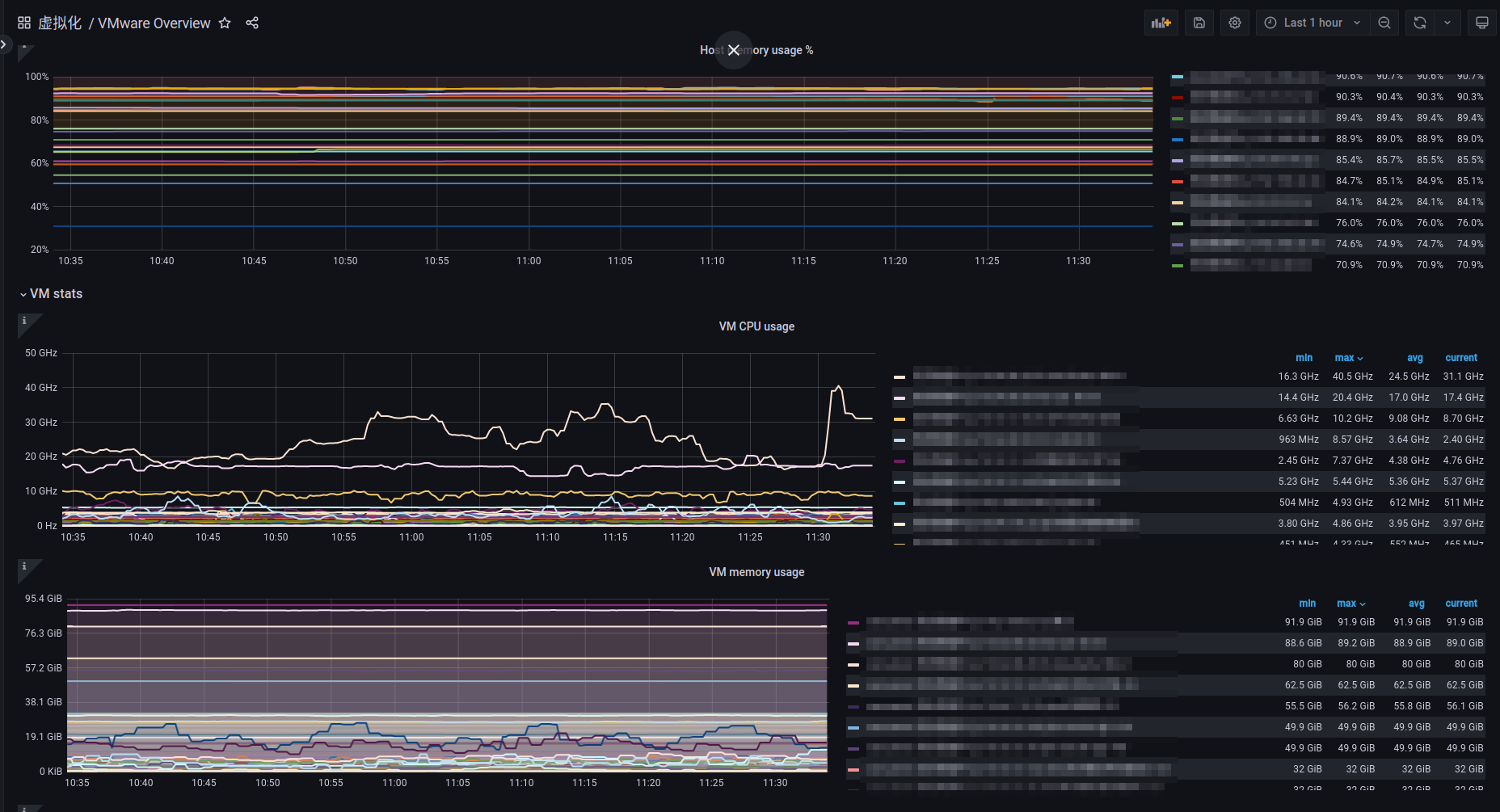Open the share dashboard dialog
Viewport: 1500px width, 812px height.
pos(252,23)
